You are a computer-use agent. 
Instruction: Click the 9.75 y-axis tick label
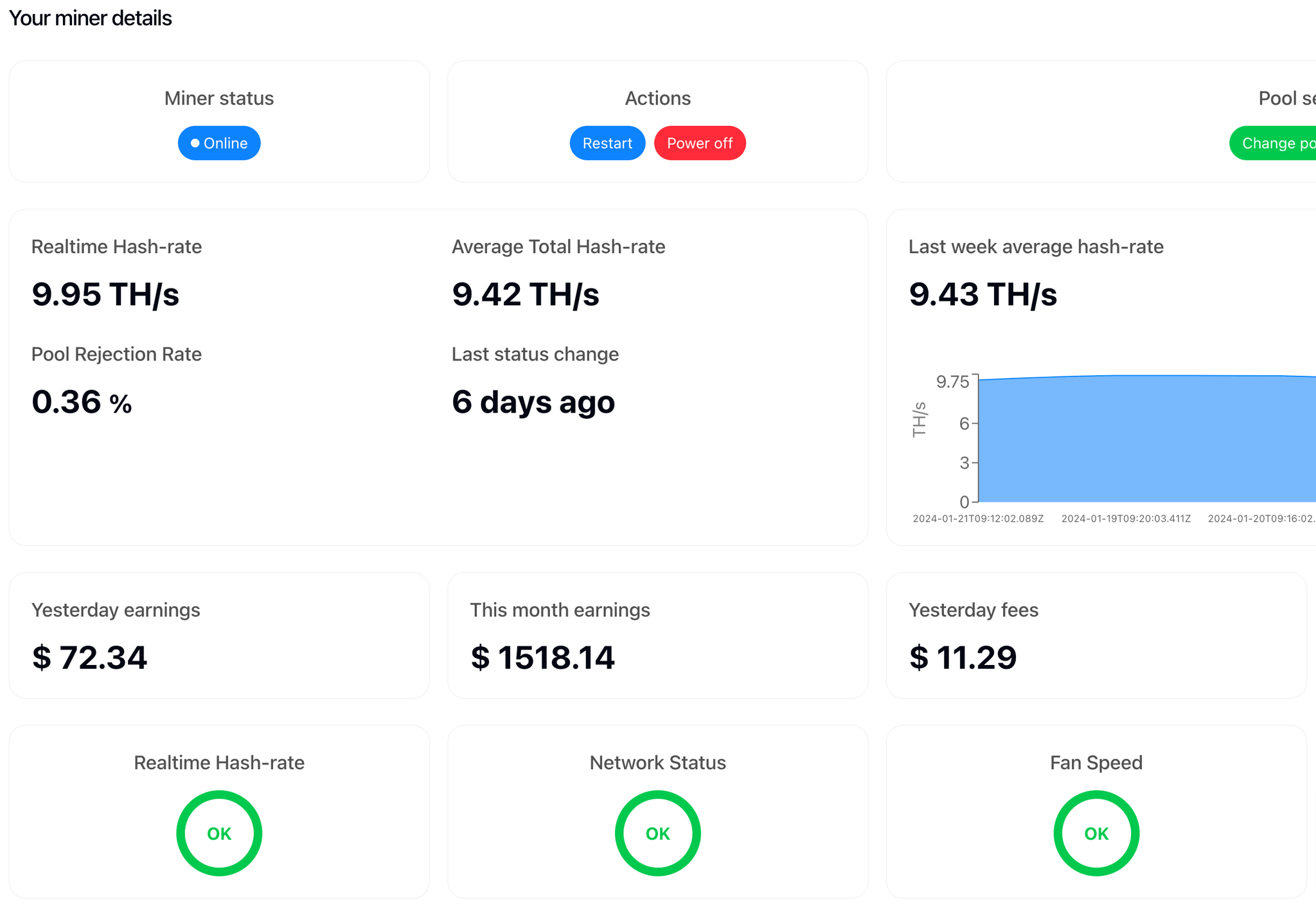click(x=952, y=382)
